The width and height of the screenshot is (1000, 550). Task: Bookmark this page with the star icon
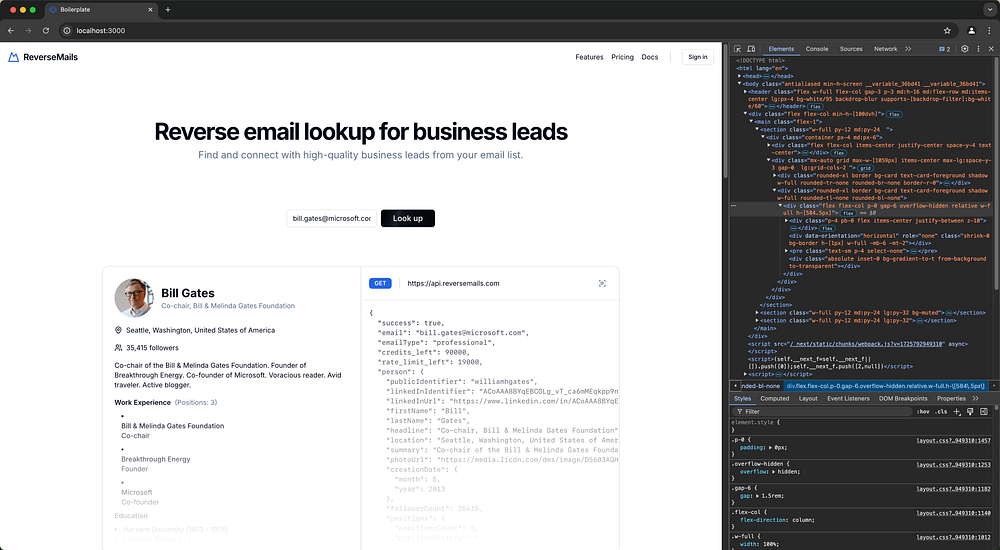click(947, 30)
